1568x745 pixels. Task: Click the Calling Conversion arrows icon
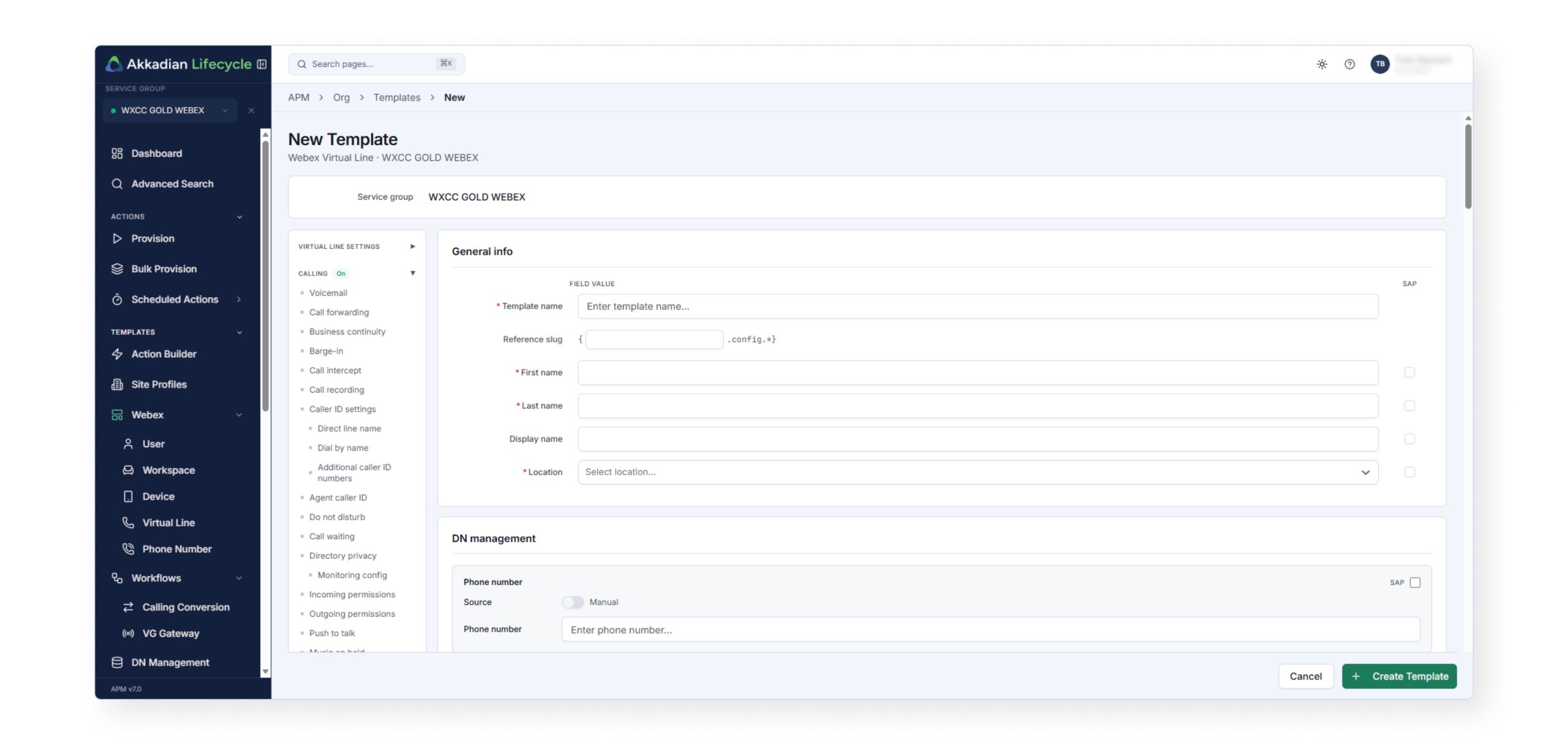pyautogui.click(x=128, y=607)
